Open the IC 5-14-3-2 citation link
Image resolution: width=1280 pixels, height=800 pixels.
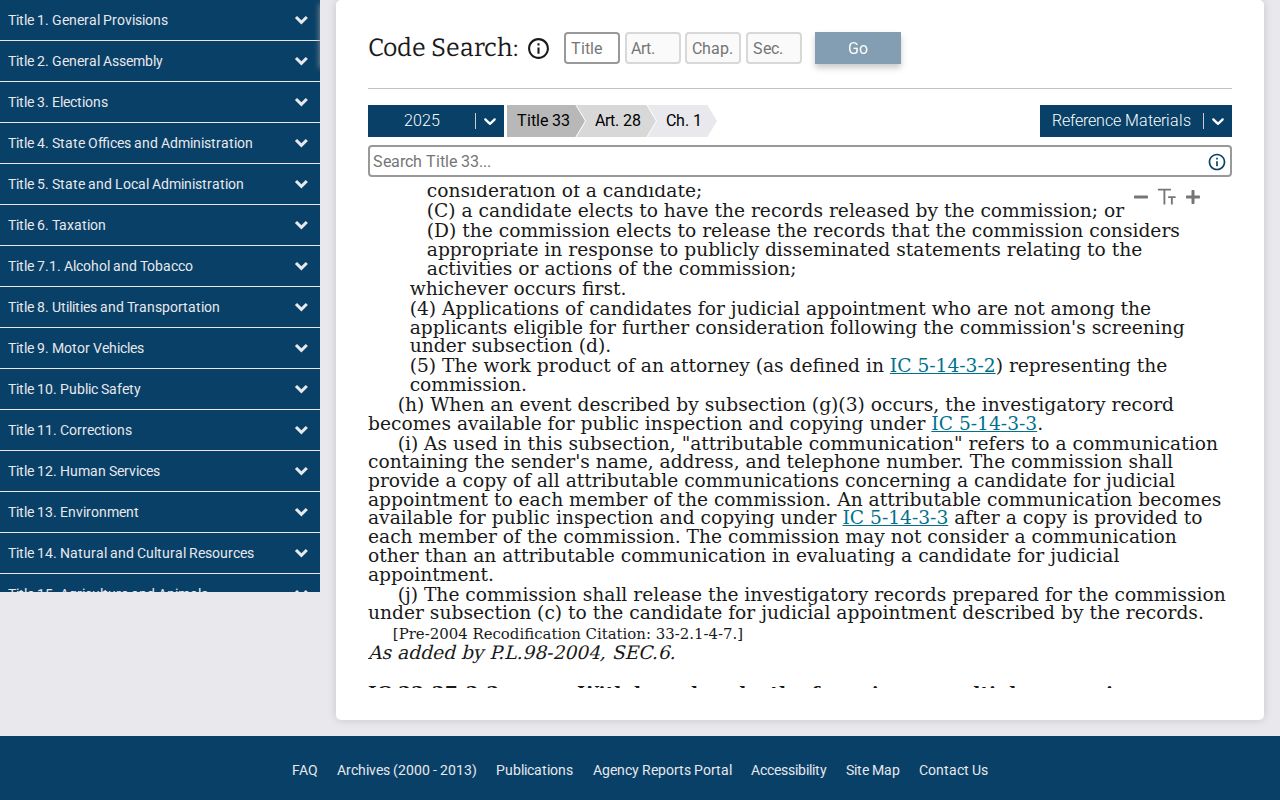coord(943,366)
